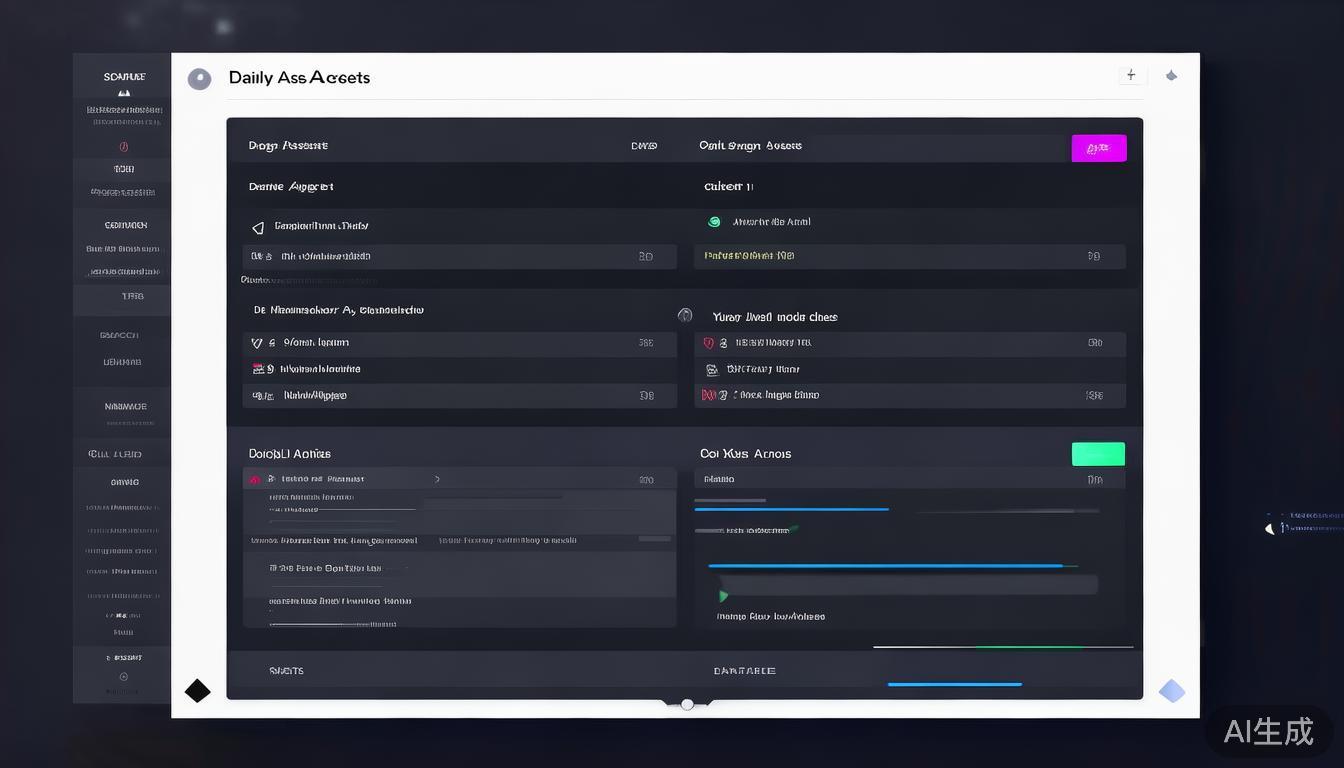The height and width of the screenshot is (768, 1344).
Task: Select the highlighted sidebar item below the red icon
Action: click(x=124, y=169)
